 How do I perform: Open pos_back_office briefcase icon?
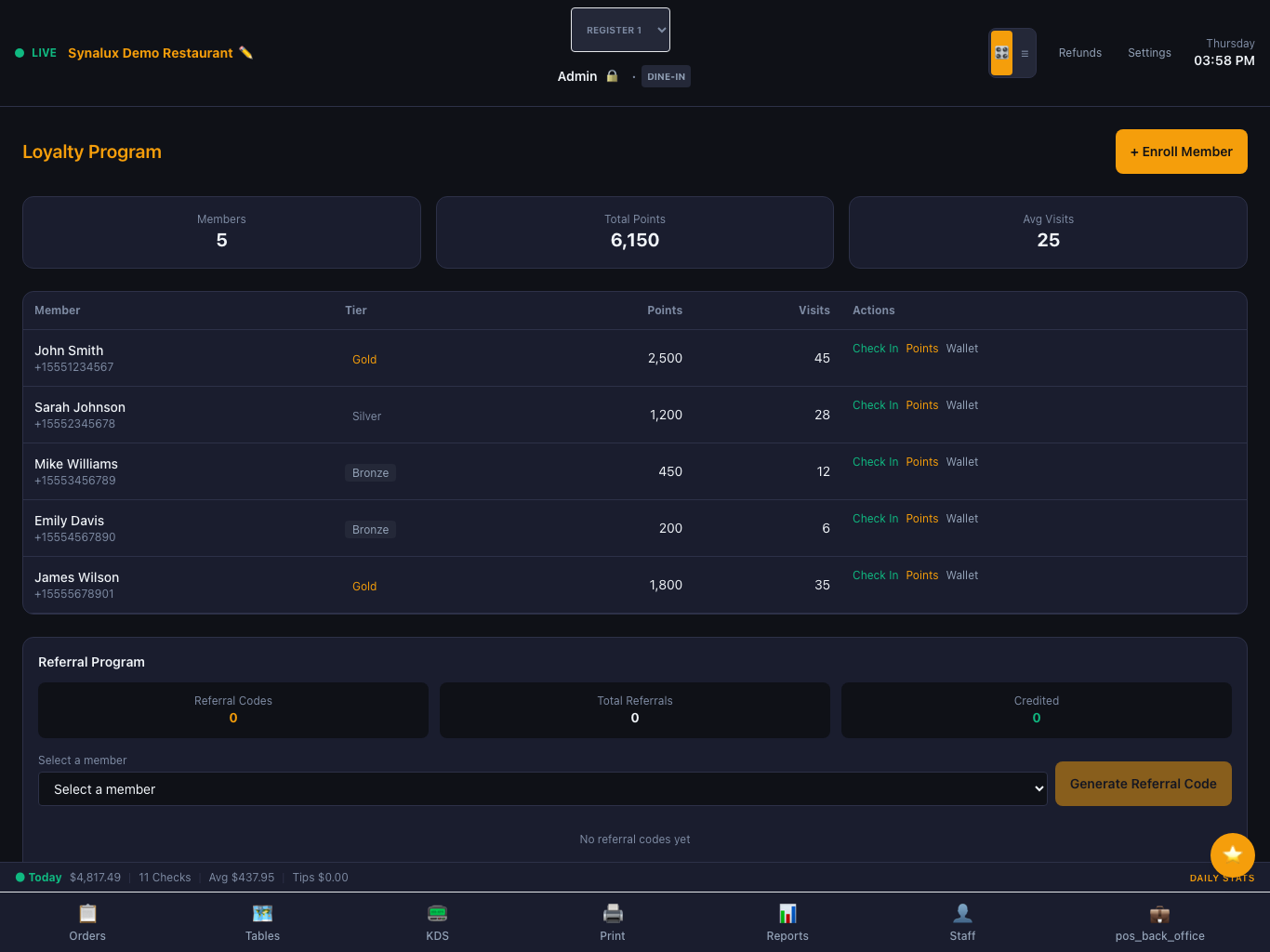1160,913
